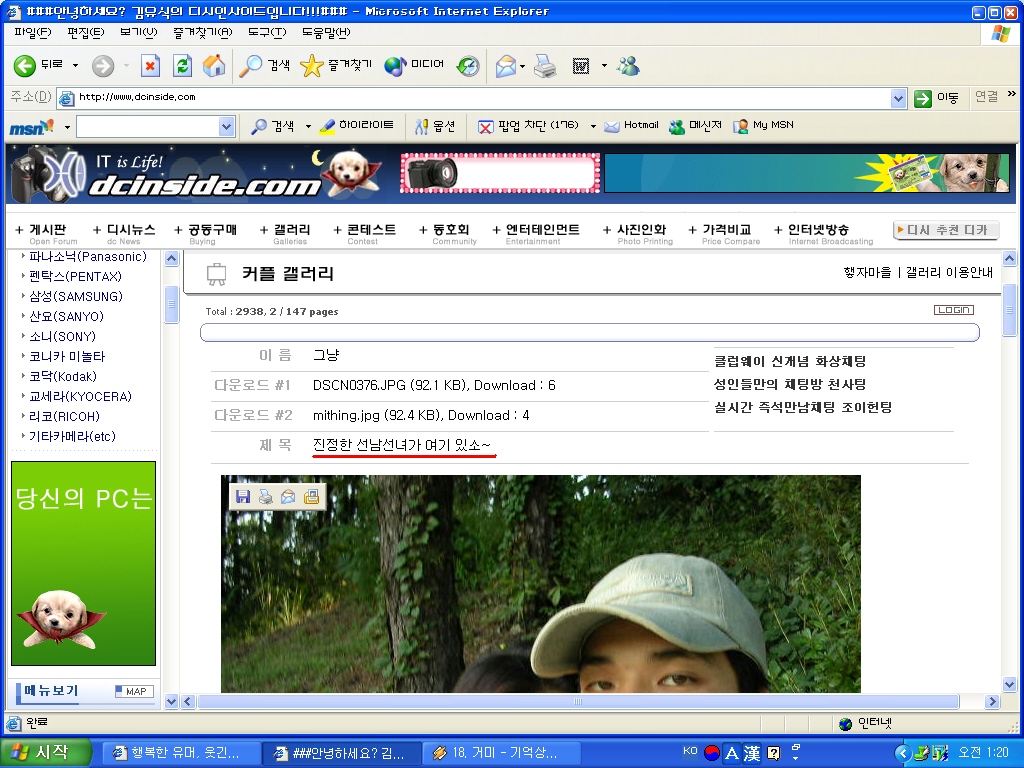This screenshot has width=1024, height=768.
Task: Toggle the MSN toolbar highlight button
Action: point(357,126)
